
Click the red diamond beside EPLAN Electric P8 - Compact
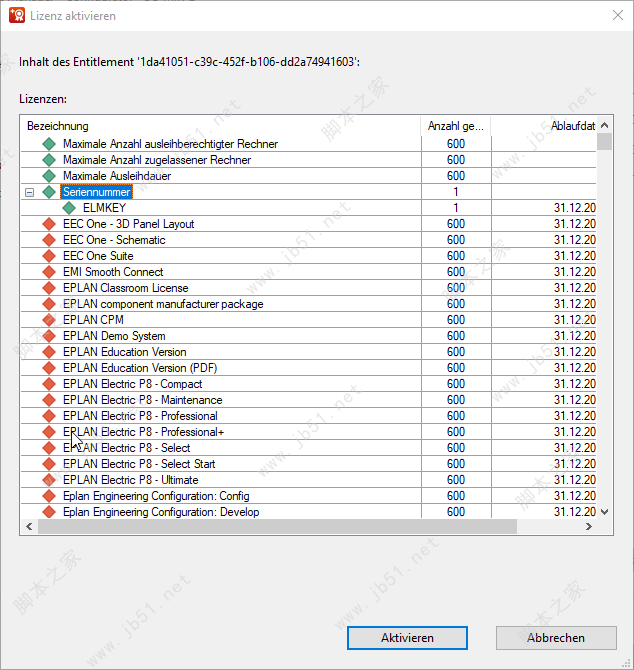coord(49,384)
